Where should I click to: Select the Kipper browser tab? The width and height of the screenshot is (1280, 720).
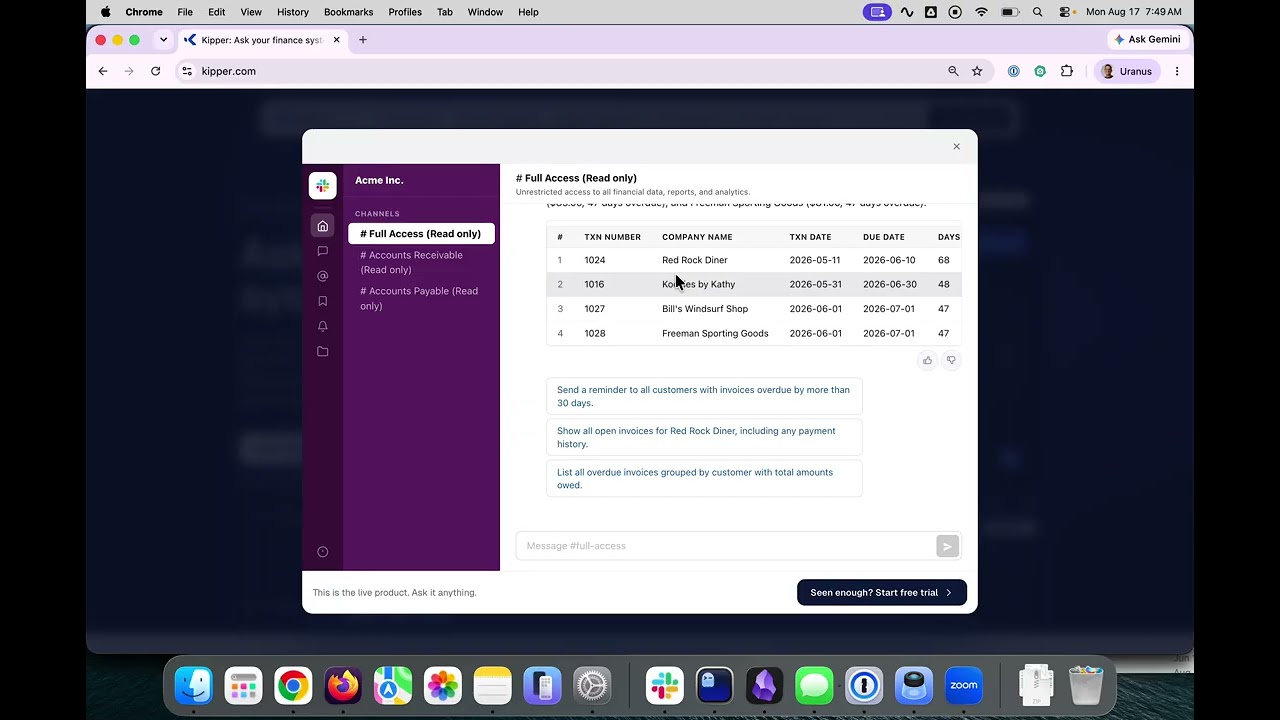click(262, 40)
